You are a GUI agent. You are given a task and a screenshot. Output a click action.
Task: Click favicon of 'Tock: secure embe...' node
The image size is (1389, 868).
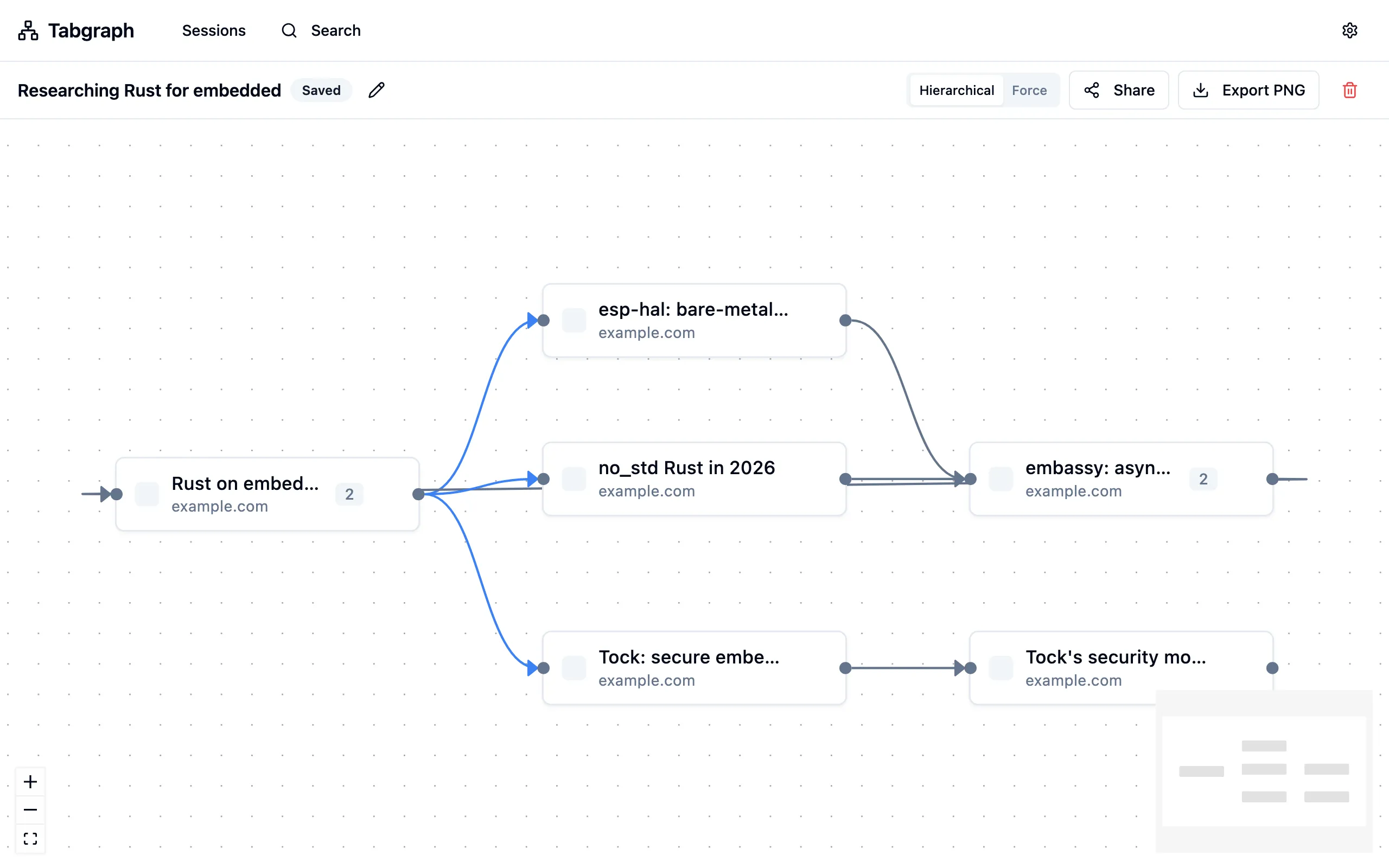click(574, 668)
